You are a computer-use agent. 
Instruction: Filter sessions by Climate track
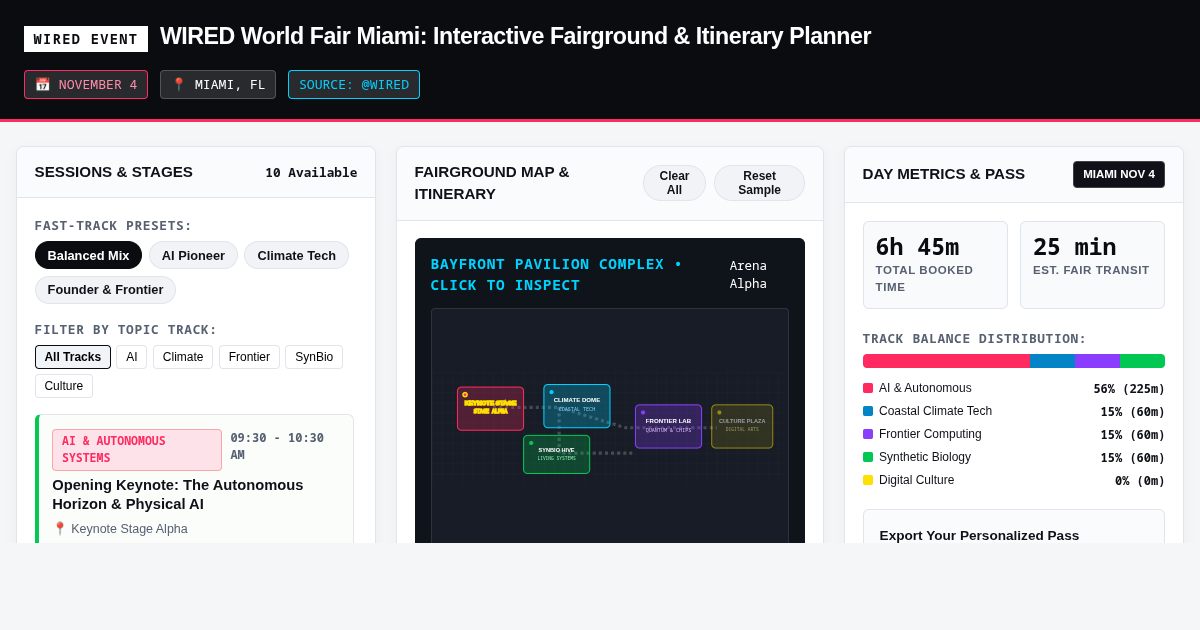[183, 357]
